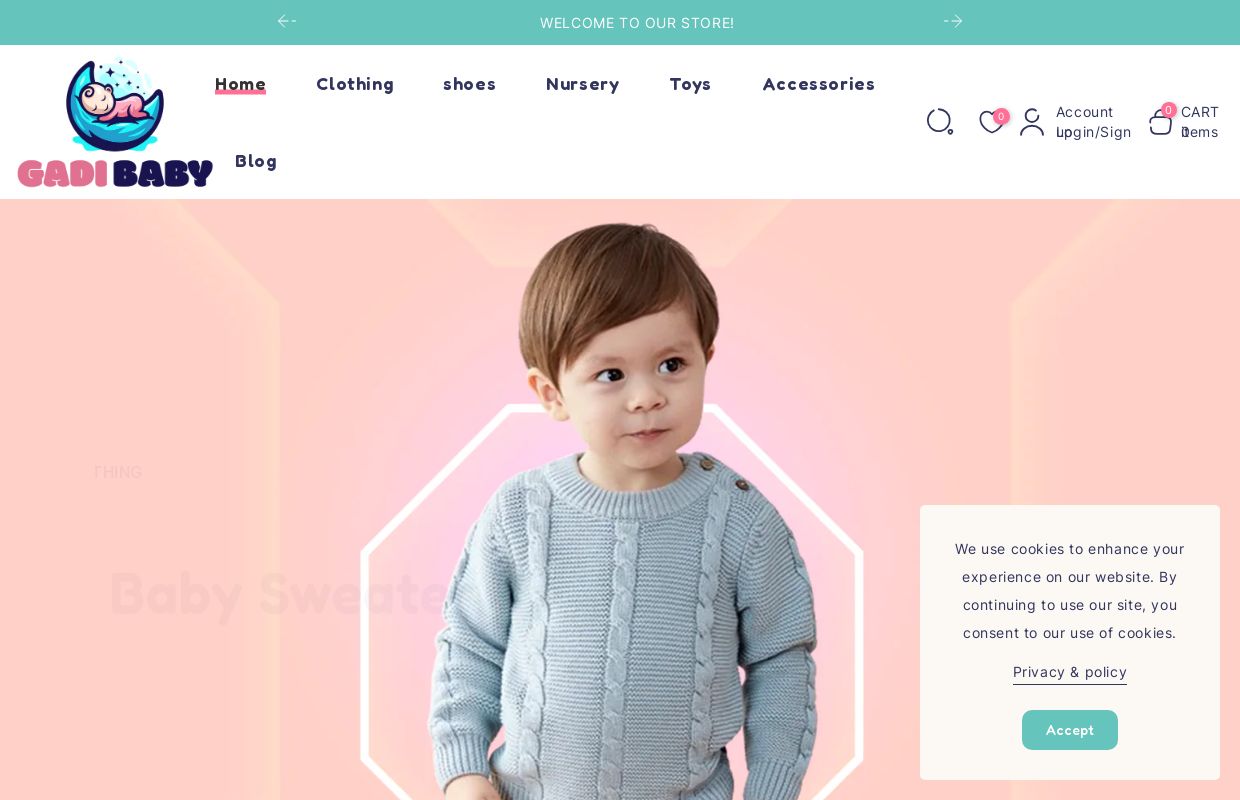
Task: Click Account Login/Sign up text
Action: [1093, 122]
